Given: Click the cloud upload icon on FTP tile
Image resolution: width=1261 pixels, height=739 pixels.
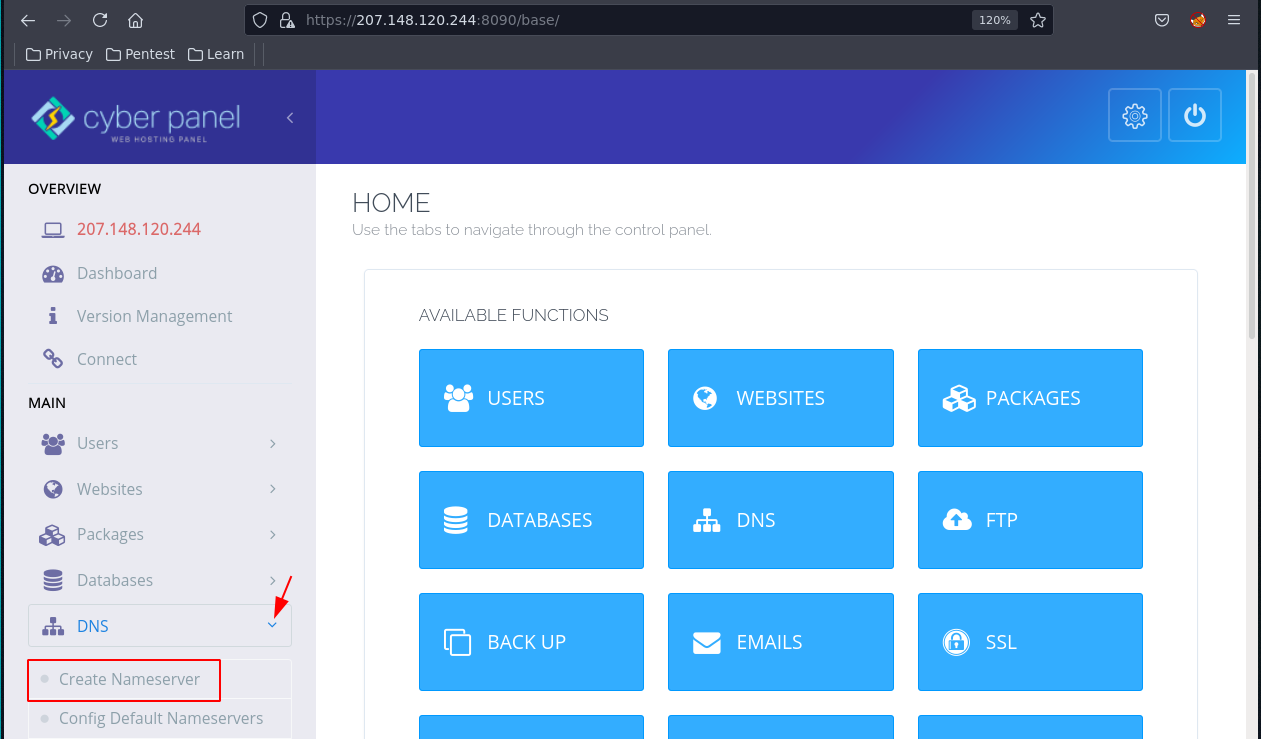Looking at the screenshot, I should (x=957, y=519).
